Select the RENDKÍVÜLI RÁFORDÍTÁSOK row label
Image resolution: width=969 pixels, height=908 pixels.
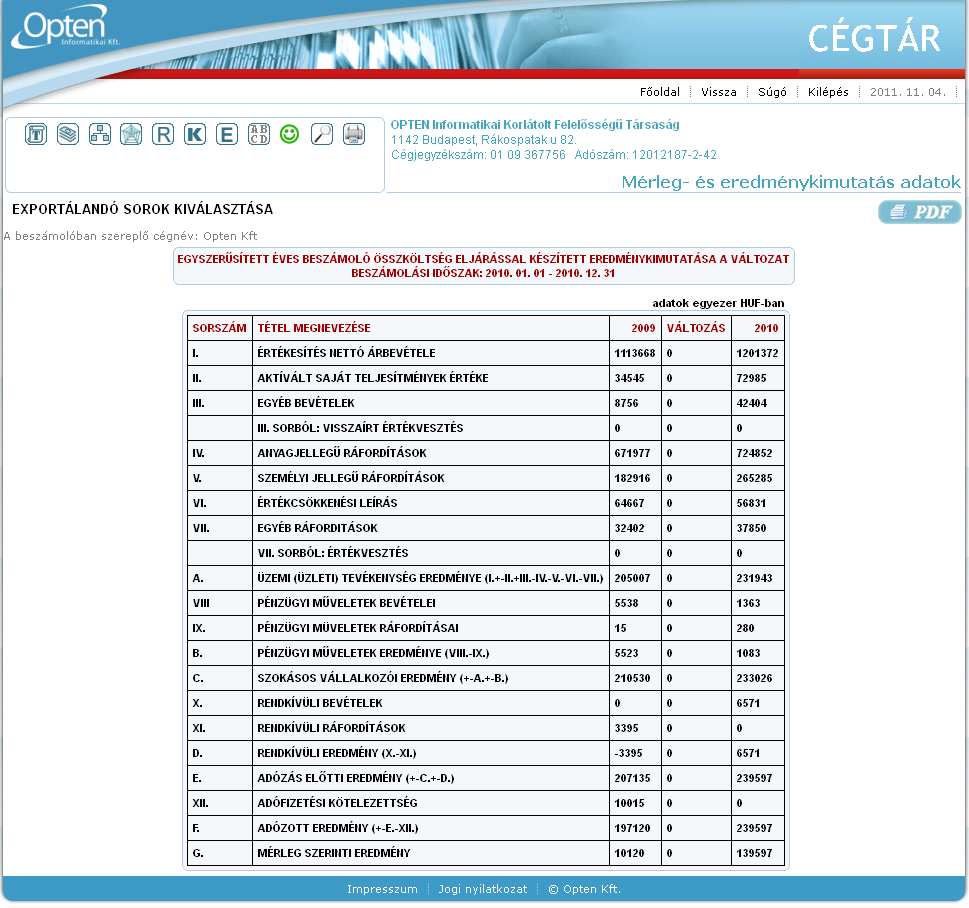tap(331, 728)
